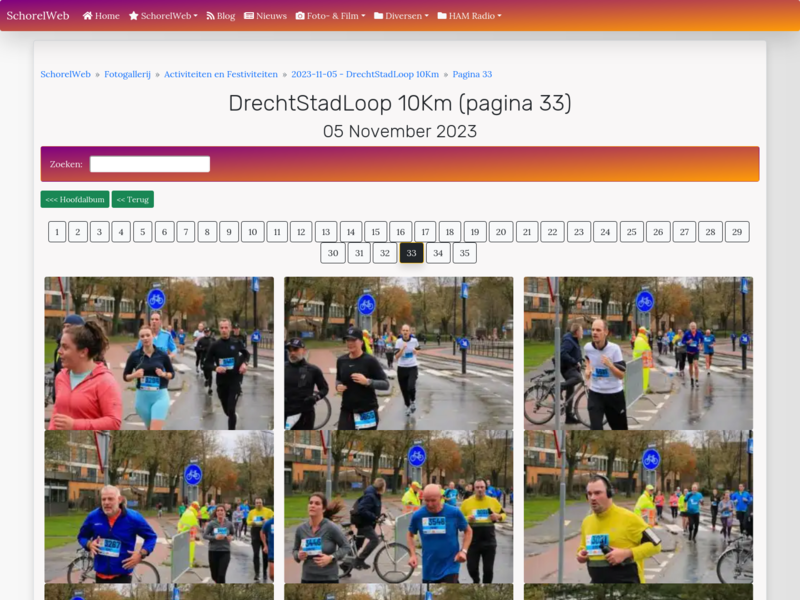The width and height of the screenshot is (800, 600).
Task: Follow the Fotogallerij breadcrumb link
Action: (128, 74)
